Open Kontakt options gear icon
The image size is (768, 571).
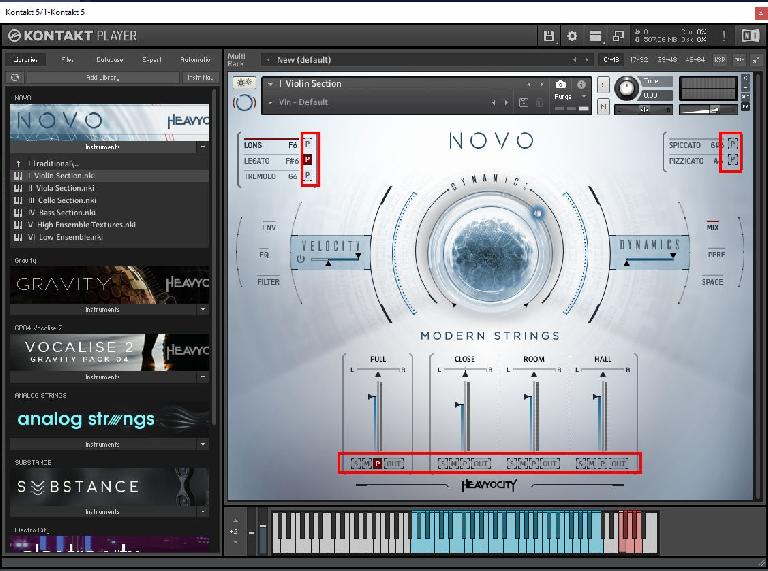tap(572, 36)
